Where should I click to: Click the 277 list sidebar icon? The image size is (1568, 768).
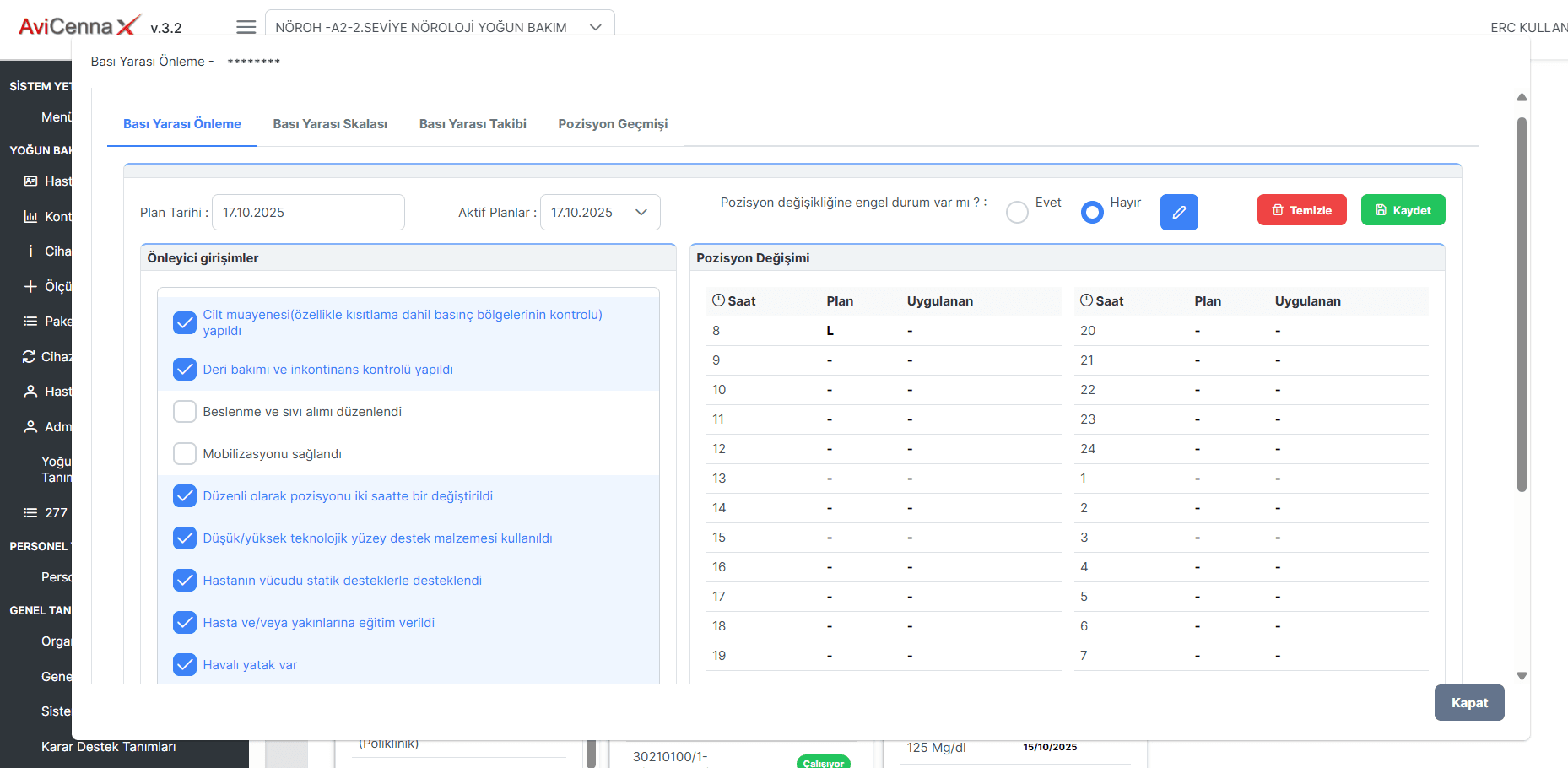(x=30, y=513)
